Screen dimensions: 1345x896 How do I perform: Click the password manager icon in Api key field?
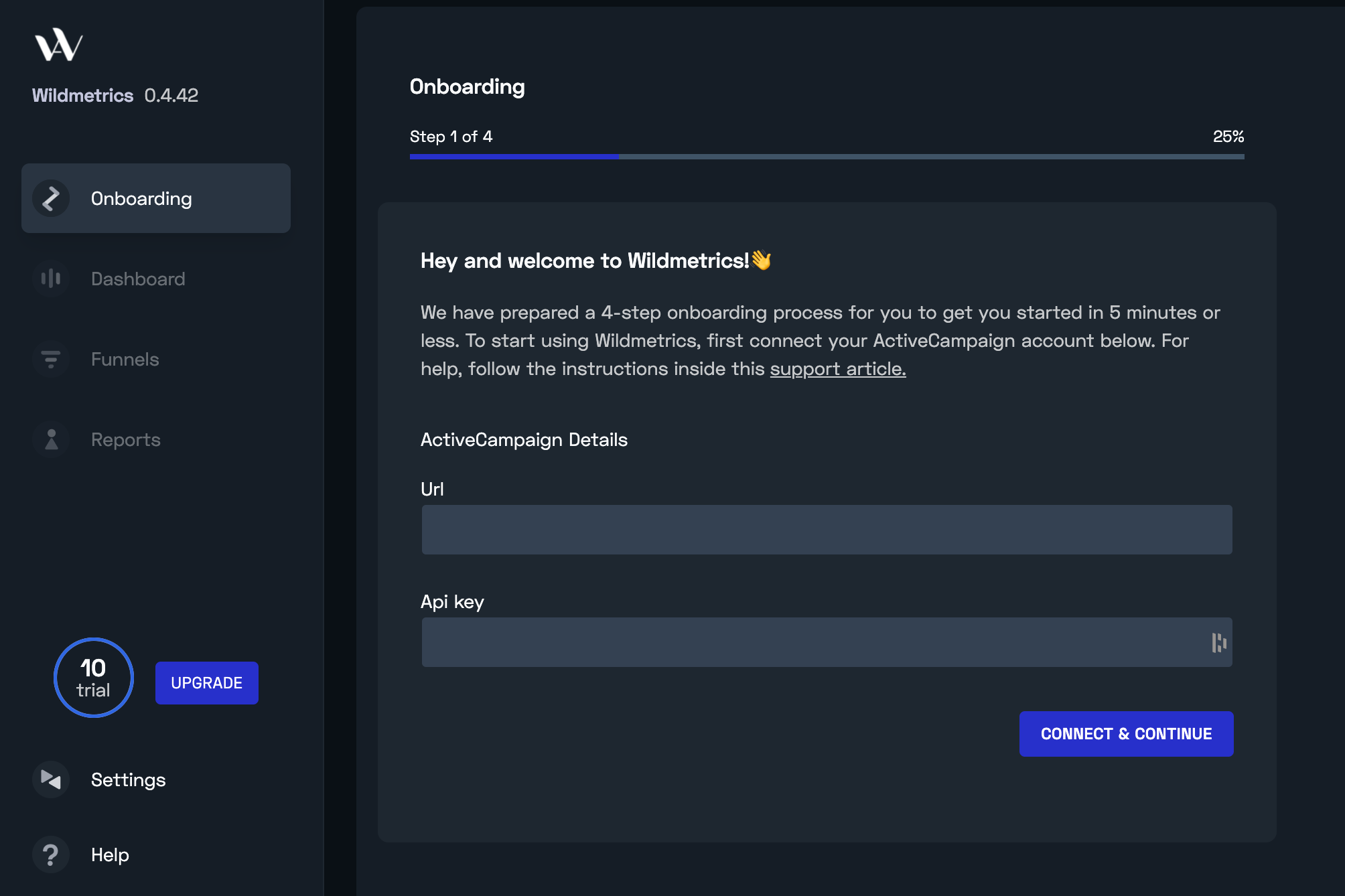(x=1218, y=643)
